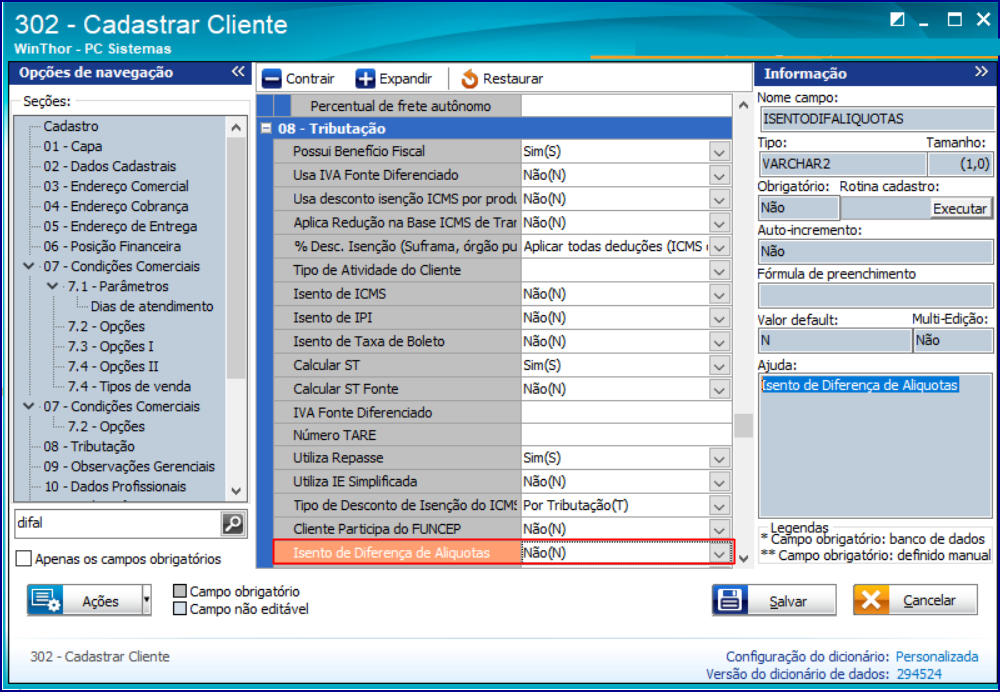The height and width of the screenshot is (692, 1000).
Task: Click the Personalizada dictionary configuration link
Action: pos(937,656)
